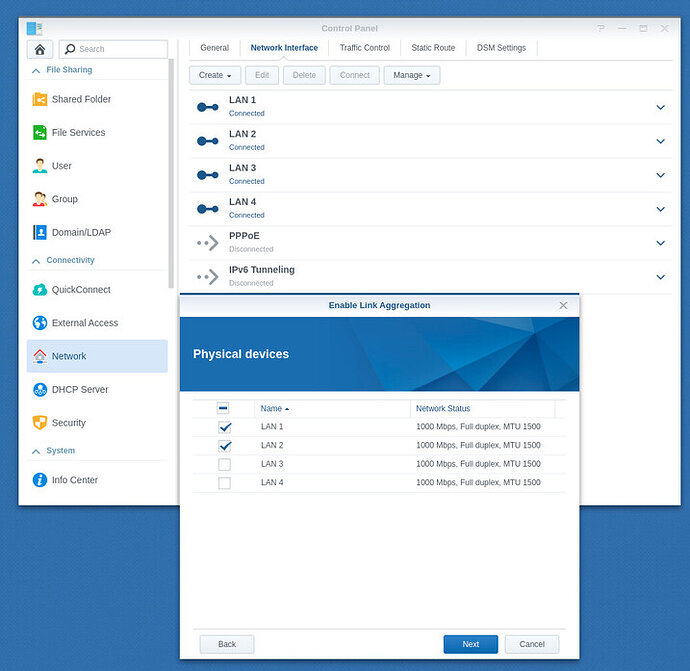Click the sidebar vertical scrollbar
Viewport: 690px width, 671px height.
coord(171,173)
